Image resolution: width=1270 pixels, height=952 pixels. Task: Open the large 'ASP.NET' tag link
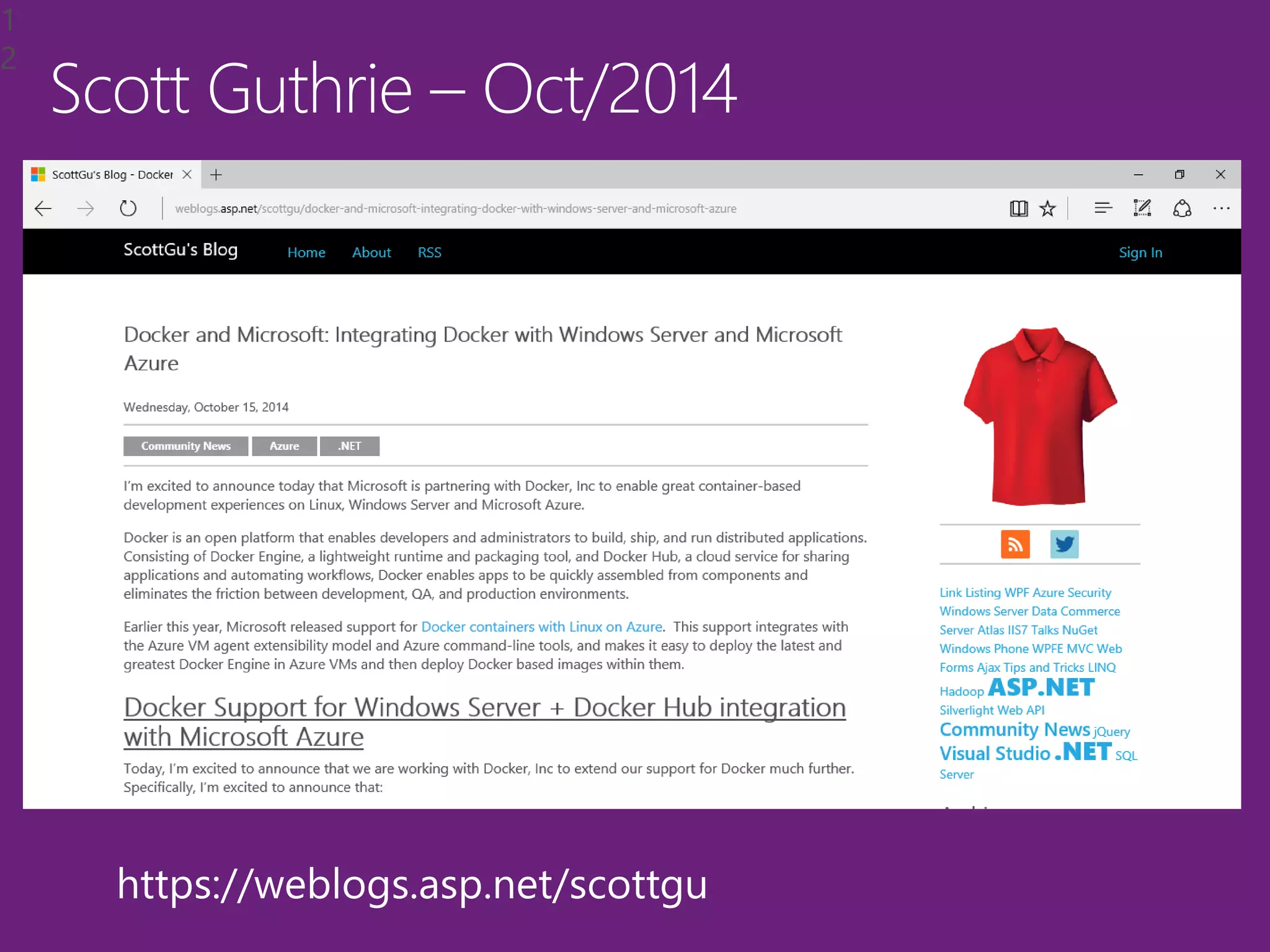[1042, 687]
